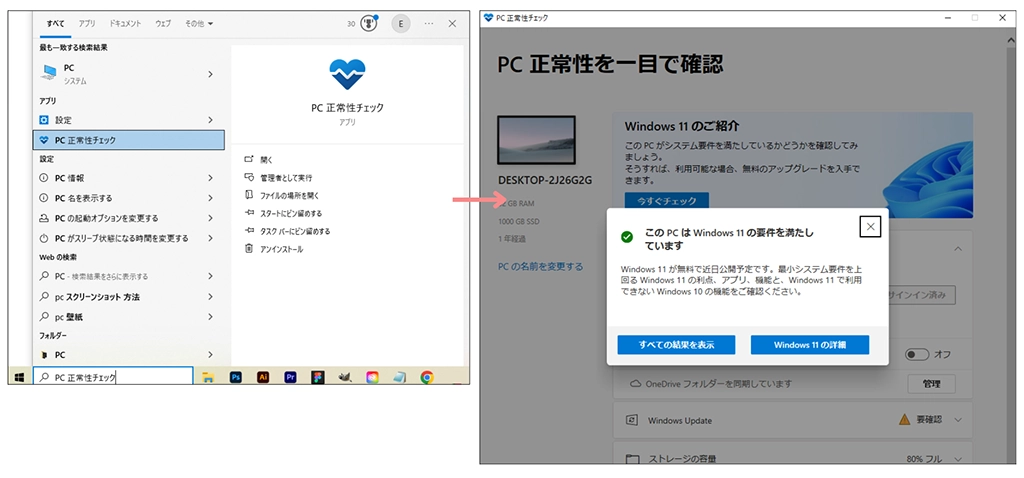Screen dimensions: 1024x478
Task: Click the PC 正常性チェック heart icon in the search results list
Action: point(44,140)
